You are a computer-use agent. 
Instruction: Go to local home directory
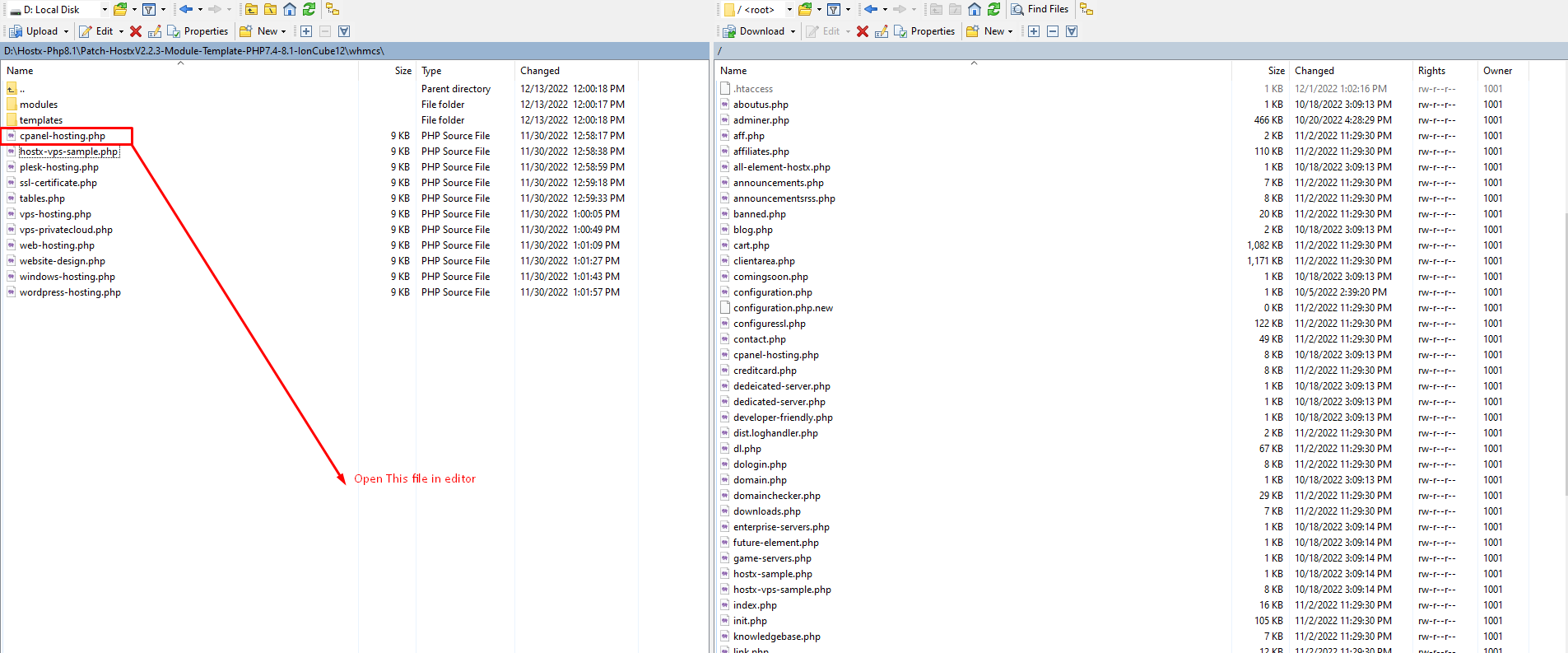290,9
